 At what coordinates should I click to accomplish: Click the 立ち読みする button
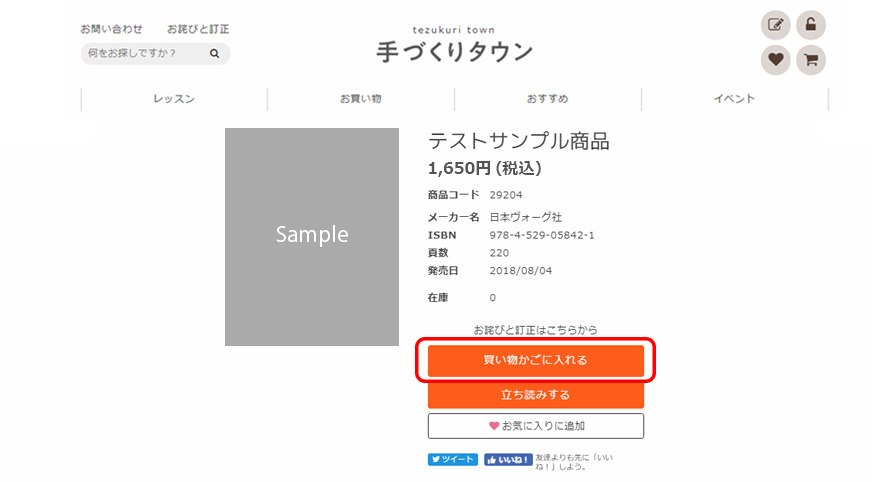[x=535, y=395]
